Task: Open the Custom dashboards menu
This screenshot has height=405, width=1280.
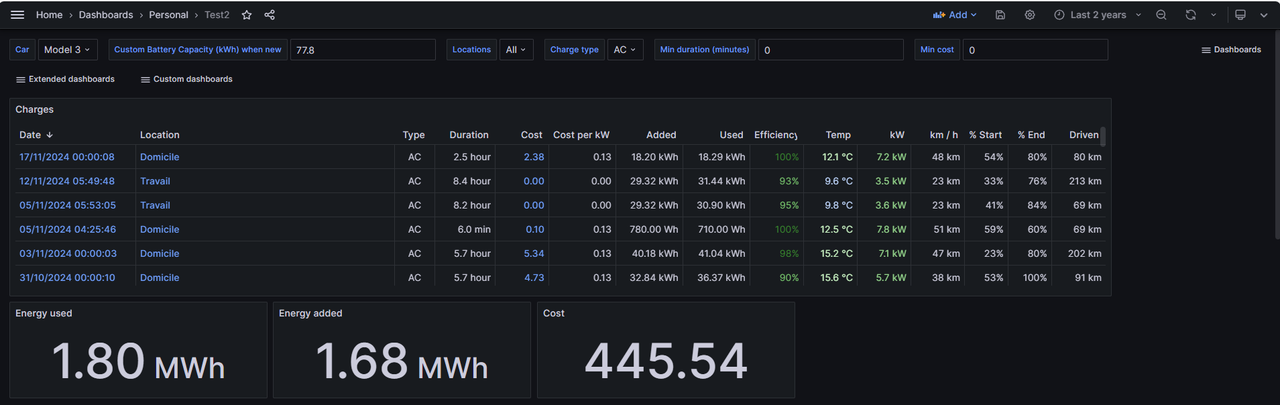Action: tap(187, 79)
